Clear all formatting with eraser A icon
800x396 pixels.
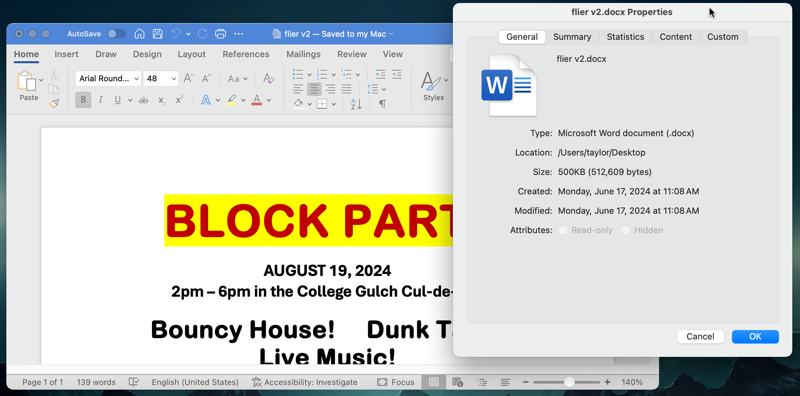[x=268, y=79]
